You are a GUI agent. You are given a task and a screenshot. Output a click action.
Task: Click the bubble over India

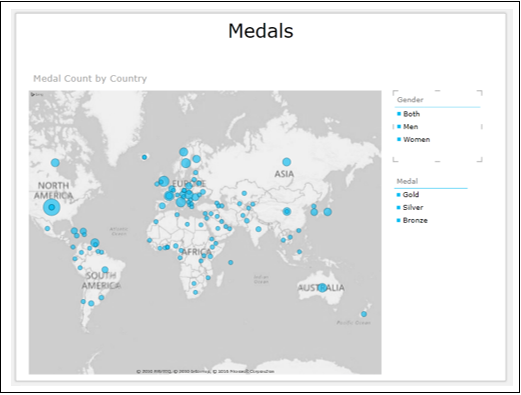[259, 229]
